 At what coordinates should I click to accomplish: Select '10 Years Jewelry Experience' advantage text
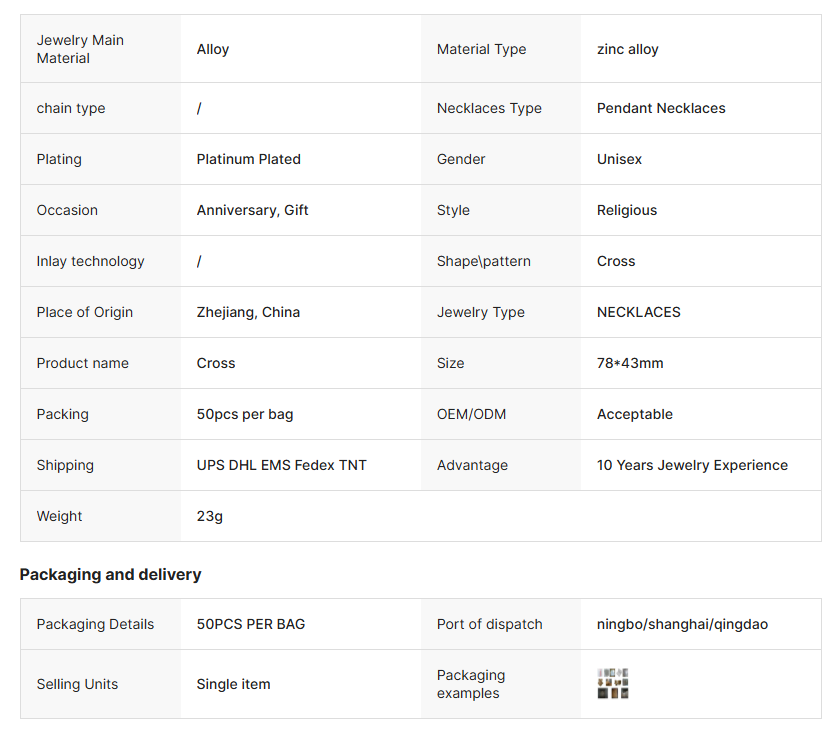[x=692, y=465]
